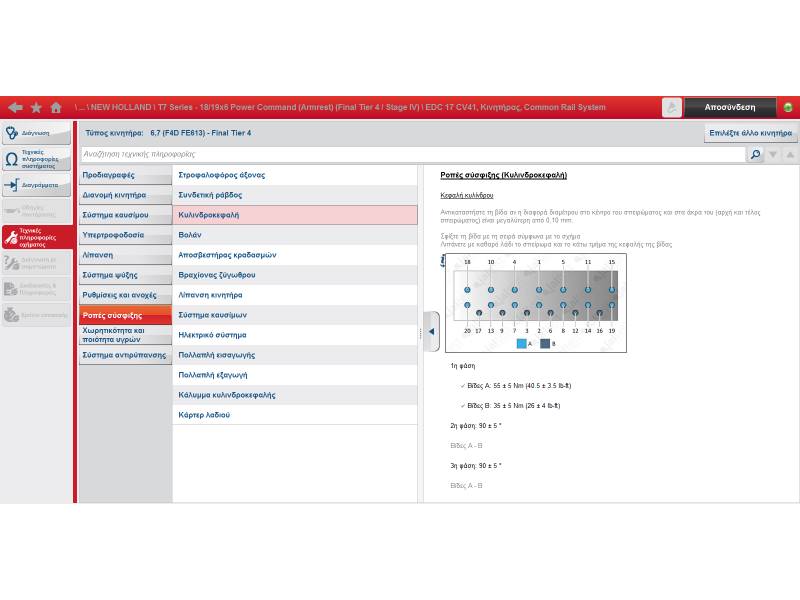Click the light blue A legend swatch
The width and height of the screenshot is (800, 600).
coord(521,343)
